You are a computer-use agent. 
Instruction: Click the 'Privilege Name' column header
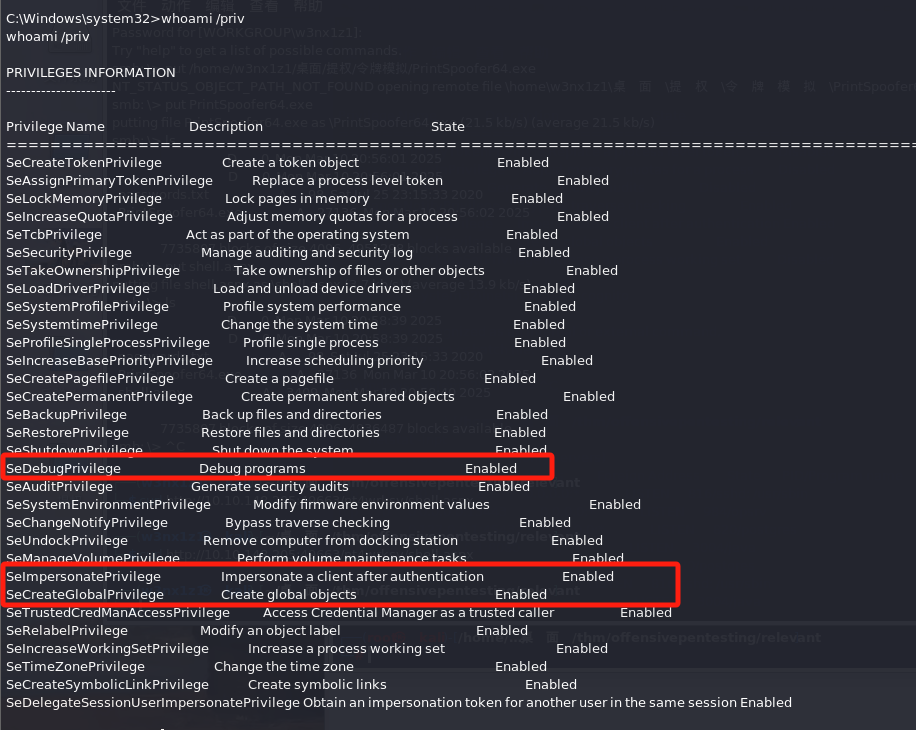55,127
